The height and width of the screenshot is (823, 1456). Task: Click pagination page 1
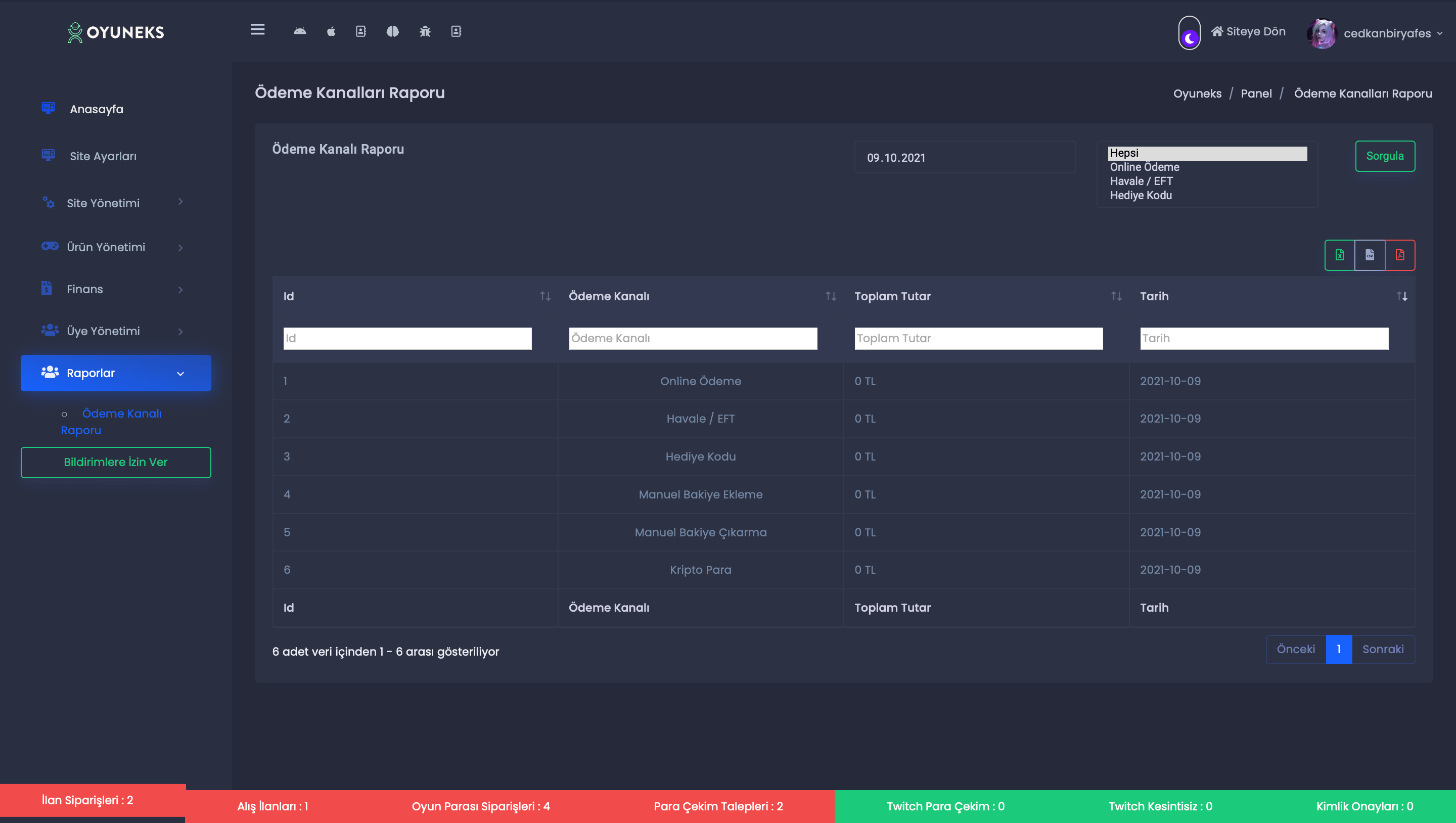click(x=1338, y=650)
